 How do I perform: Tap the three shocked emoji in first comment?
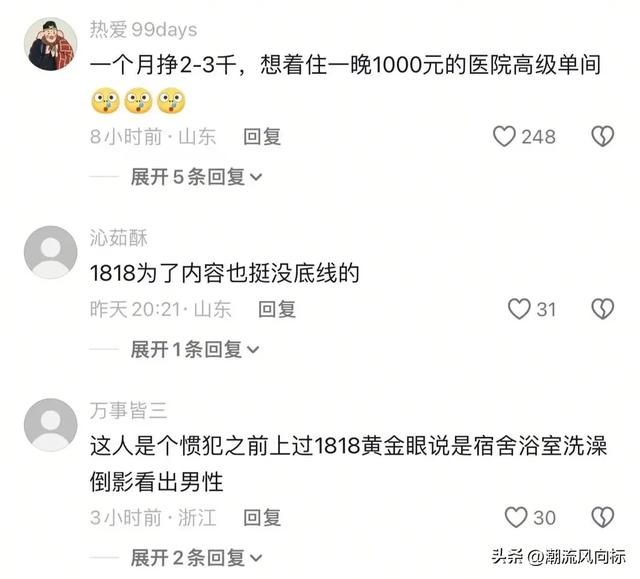coord(138,101)
